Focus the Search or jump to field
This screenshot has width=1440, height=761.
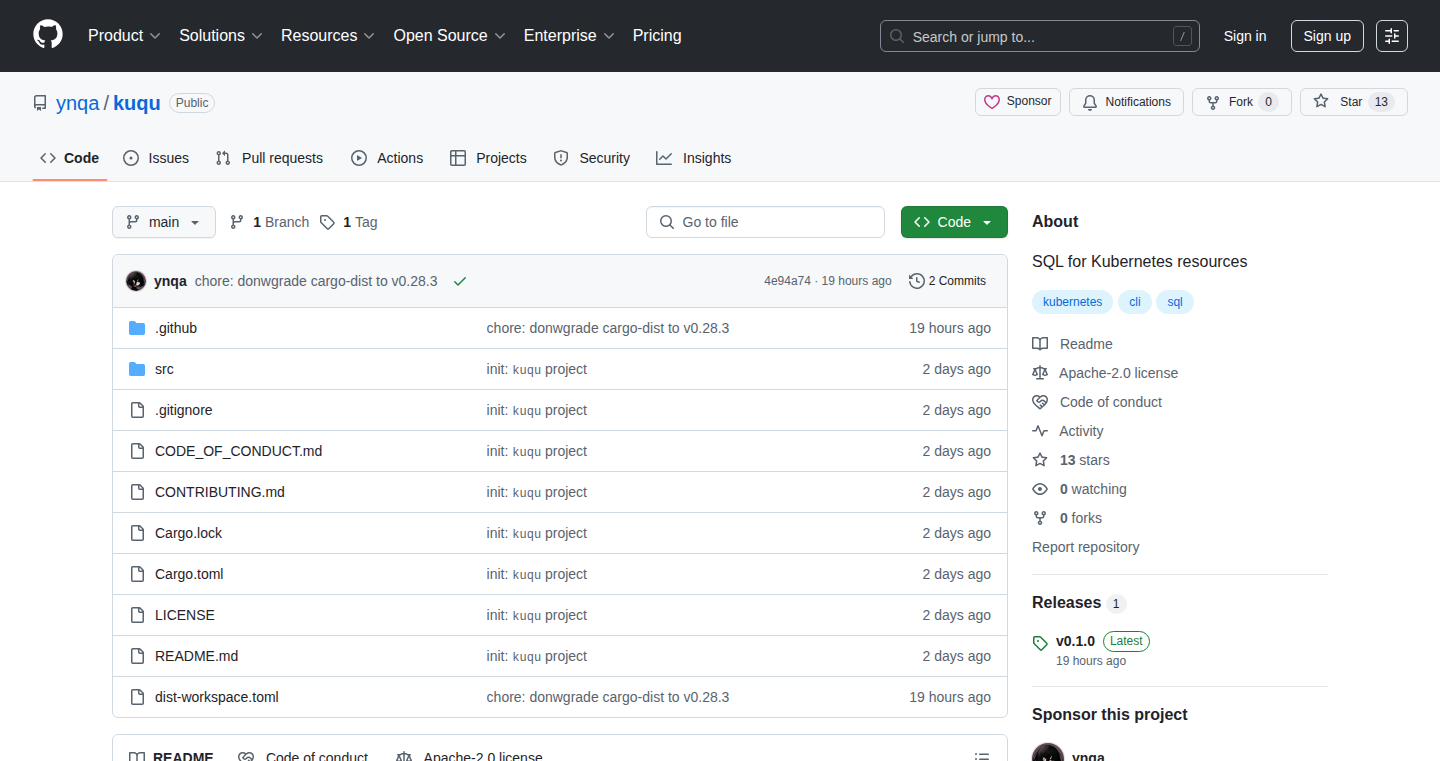[1040, 36]
